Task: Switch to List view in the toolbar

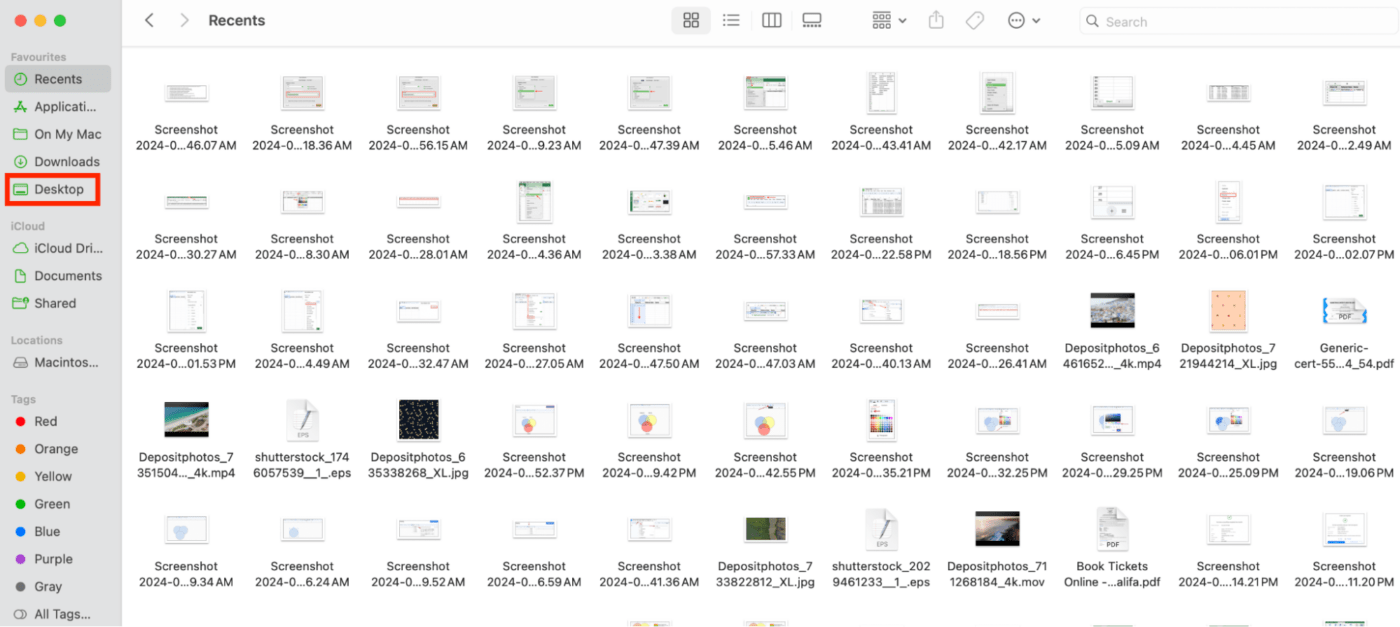Action: [731, 19]
